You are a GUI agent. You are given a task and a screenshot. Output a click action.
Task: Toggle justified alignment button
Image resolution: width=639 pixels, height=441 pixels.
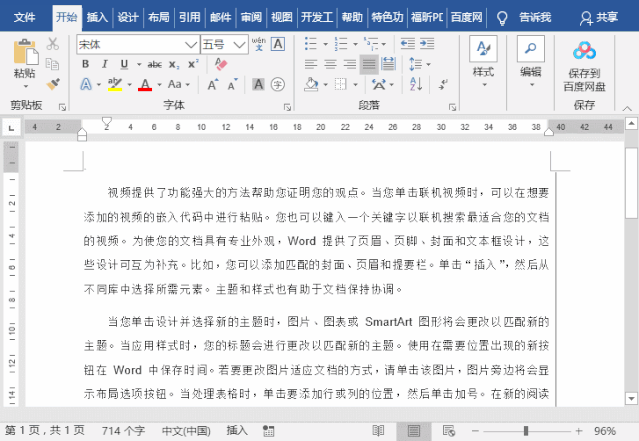tap(369, 64)
